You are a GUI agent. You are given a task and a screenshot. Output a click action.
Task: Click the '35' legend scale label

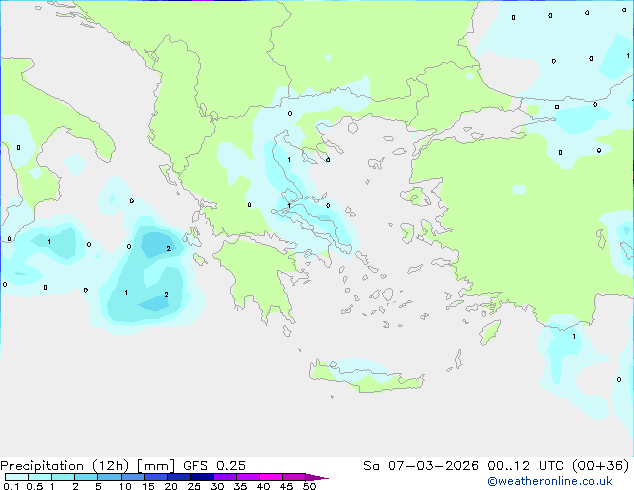pos(240,486)
